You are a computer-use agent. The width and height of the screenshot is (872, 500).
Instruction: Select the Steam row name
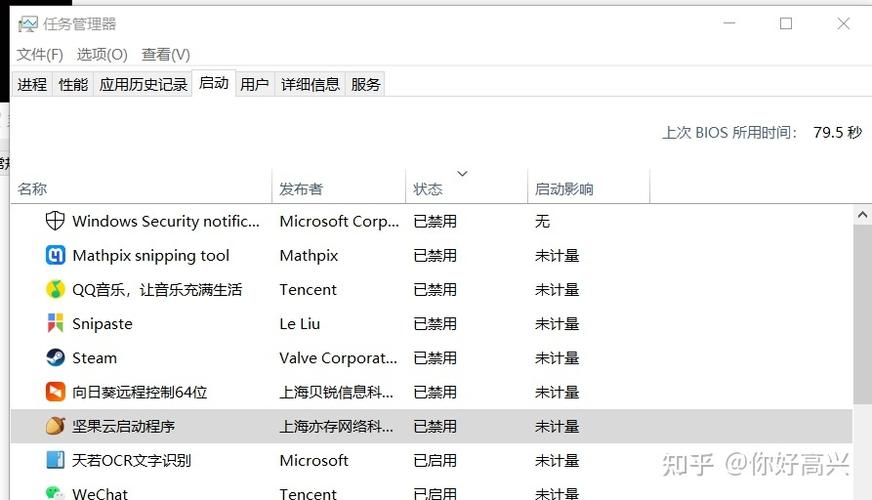pyautogui.click(x=95, y=358)
